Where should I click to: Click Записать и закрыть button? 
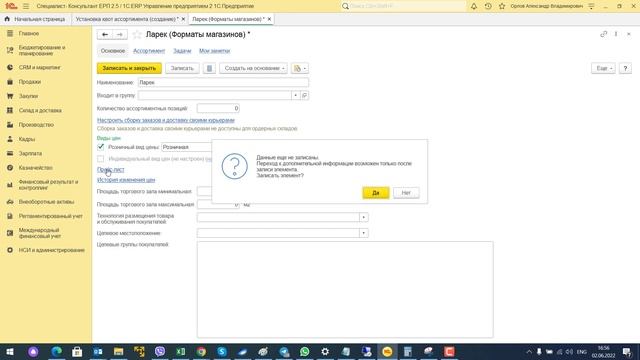click(x=129, y=68)
